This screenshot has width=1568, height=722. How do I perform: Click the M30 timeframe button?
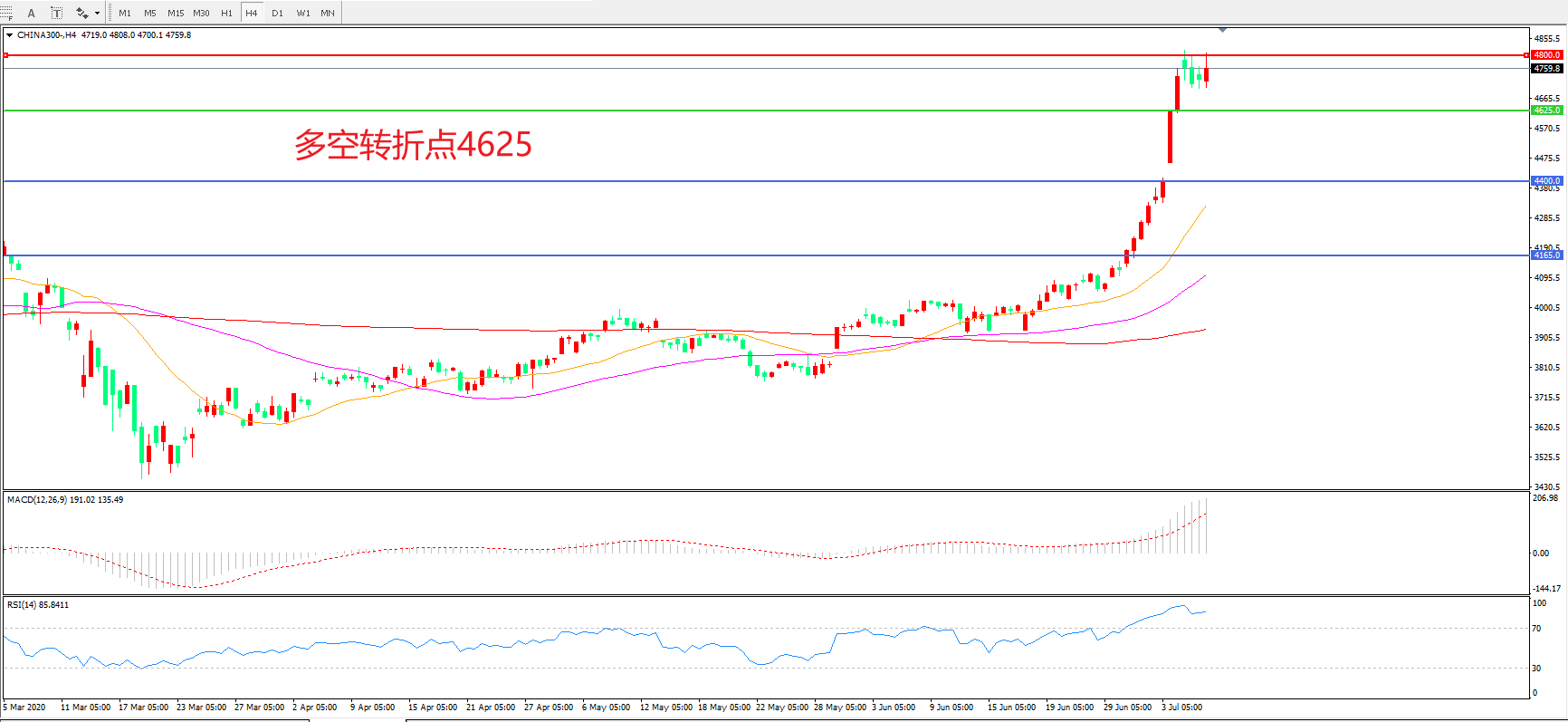pos(201,13)
